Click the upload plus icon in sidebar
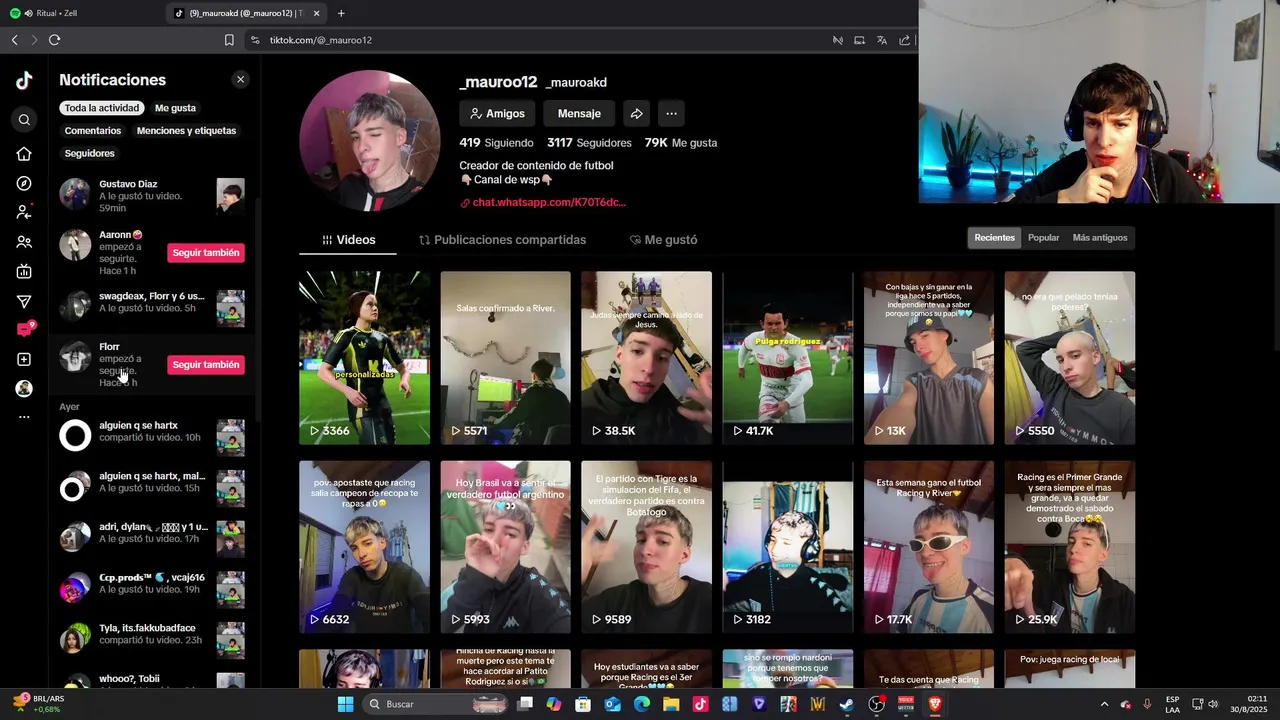This screenshot has height=720, width=1280. pyautogui.click(x=24, y=359)
